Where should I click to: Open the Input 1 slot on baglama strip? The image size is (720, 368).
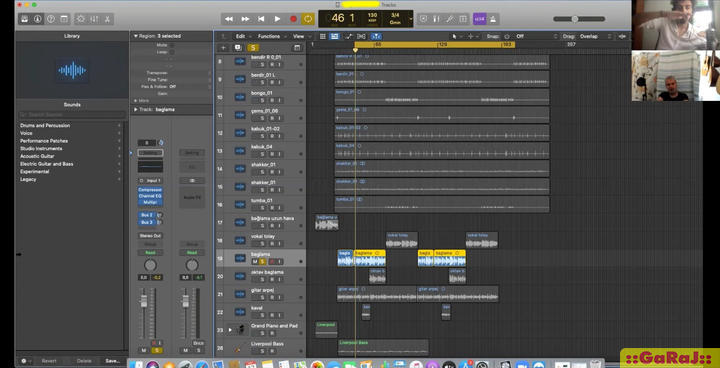pyautogui.click(x=150, y=181)
